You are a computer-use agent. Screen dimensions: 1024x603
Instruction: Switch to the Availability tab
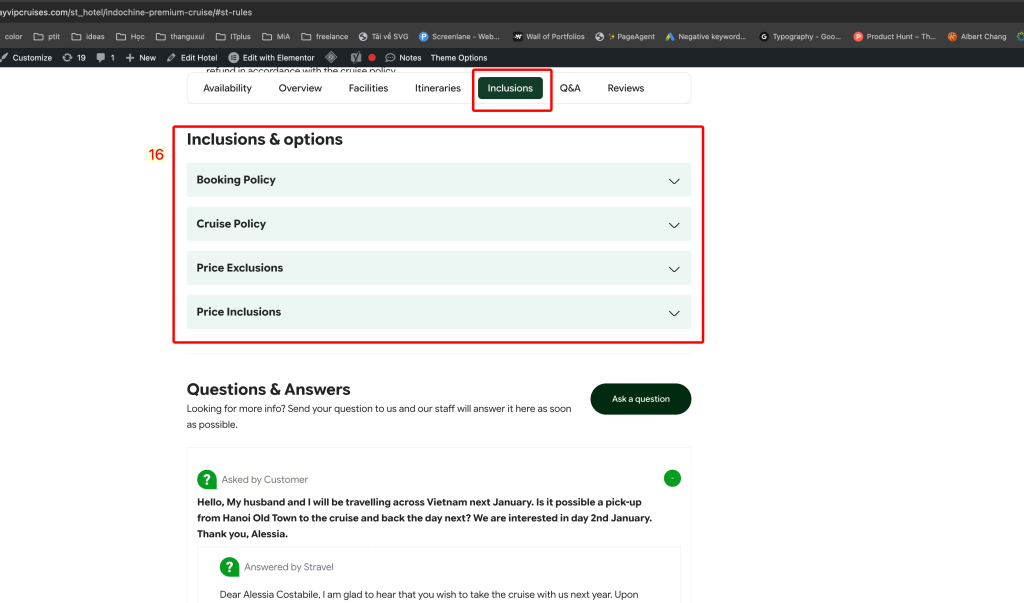(x=227, y=88)
